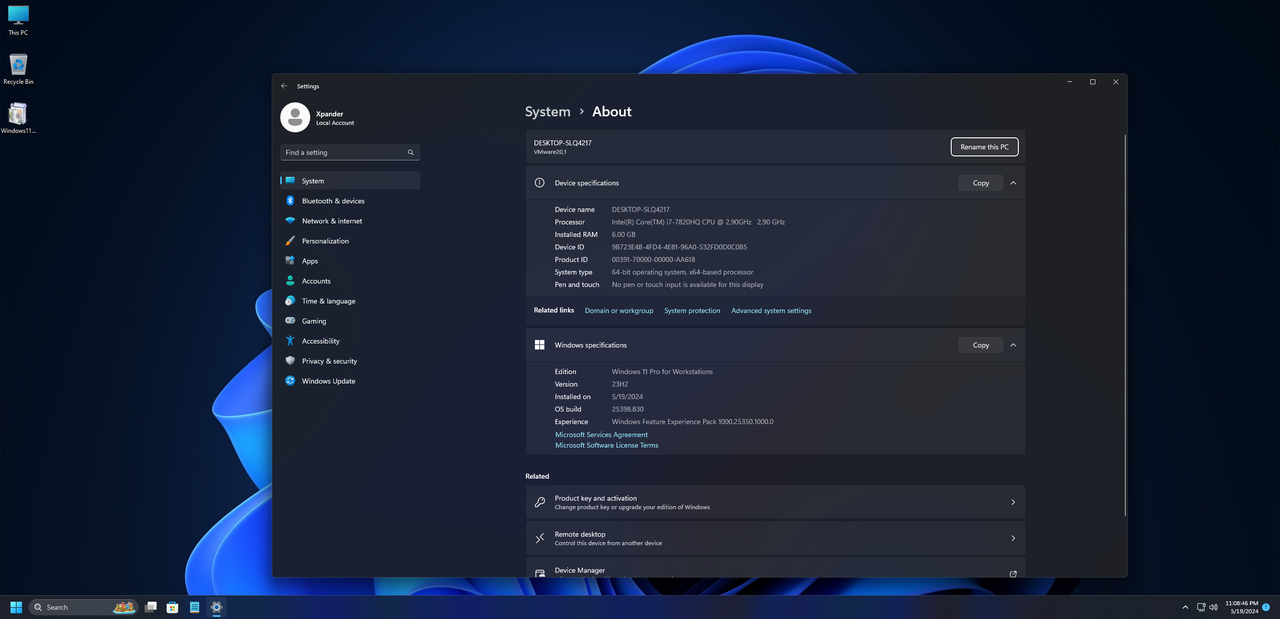Click the DESKTOP-SLQ4217 header name
Screen dimensions: 1280x619
[563, 143]
